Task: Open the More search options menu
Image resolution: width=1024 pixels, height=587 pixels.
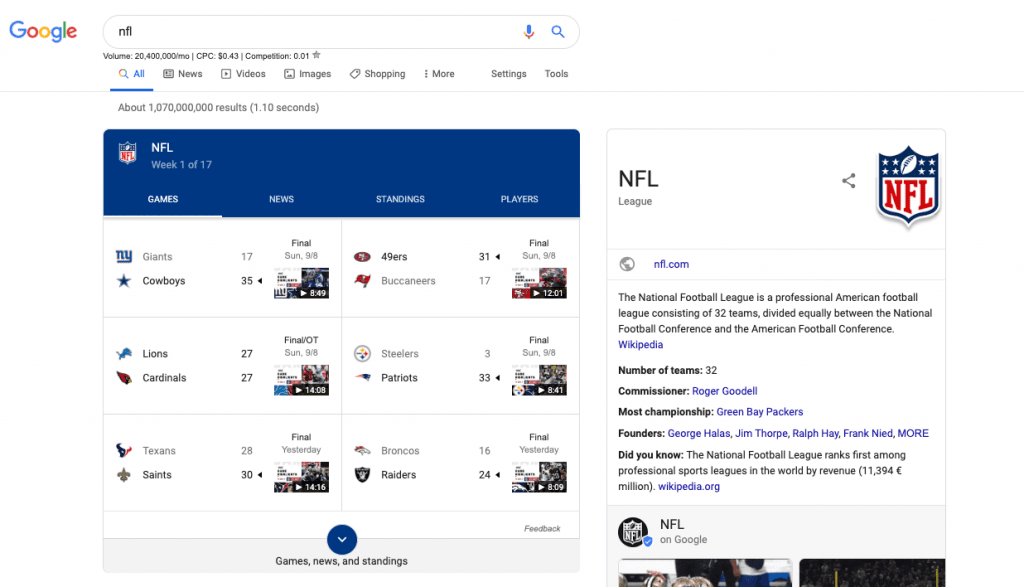Action: pos(439,74)
